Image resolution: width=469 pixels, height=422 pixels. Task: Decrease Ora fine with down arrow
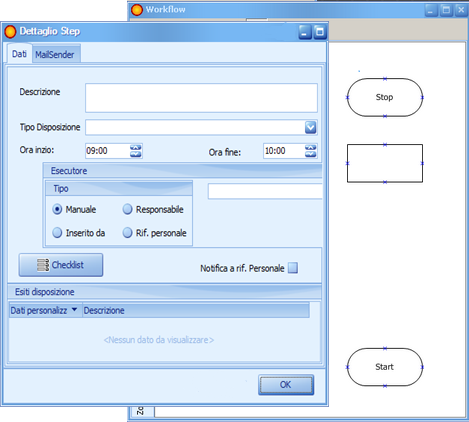click(x=311, y=154)
